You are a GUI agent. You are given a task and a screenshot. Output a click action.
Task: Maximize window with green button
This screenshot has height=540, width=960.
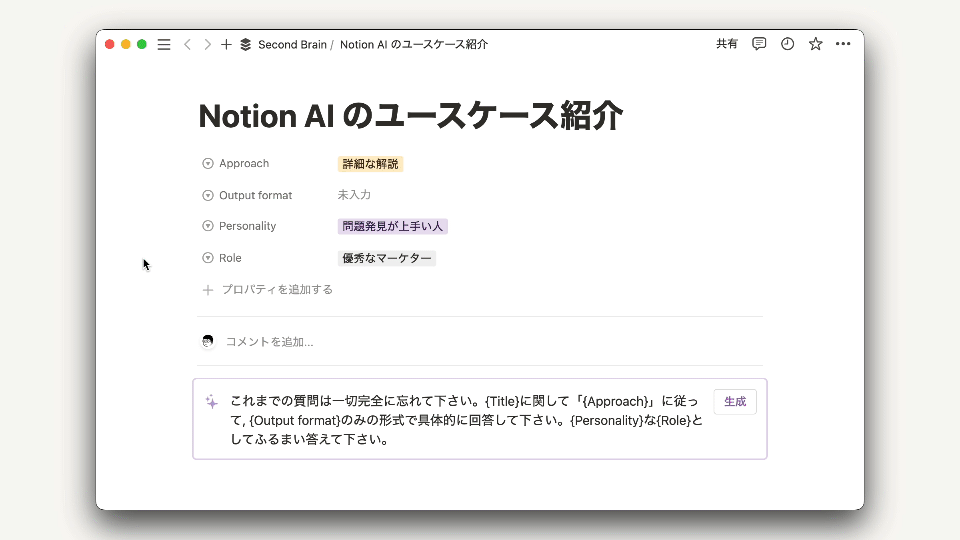(141, 44)
